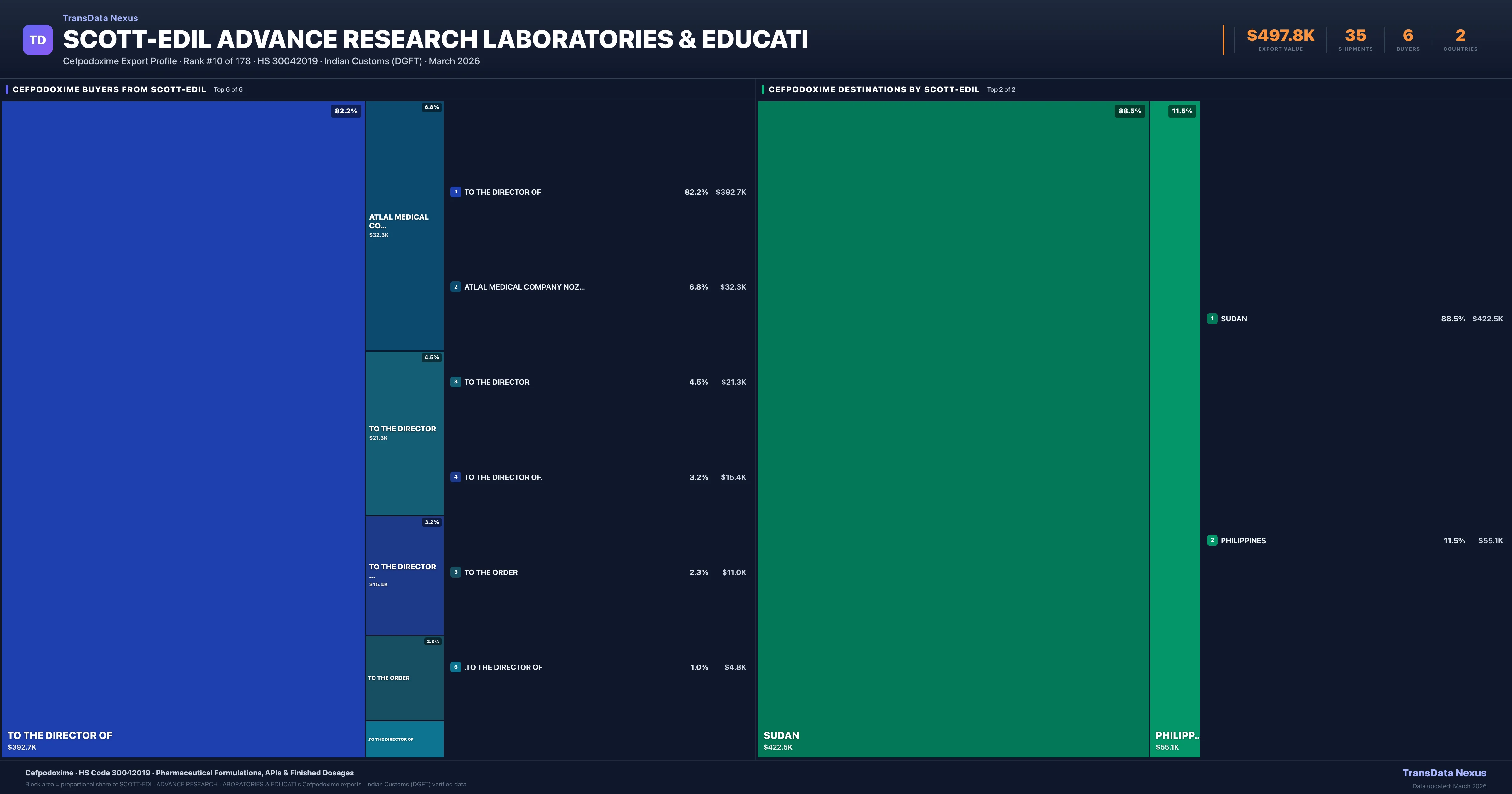Click the numbered badge 1 beside TO THE DIRECTOR OF
The width and height of the screenshot is (1512, 794).
[456, 192]
